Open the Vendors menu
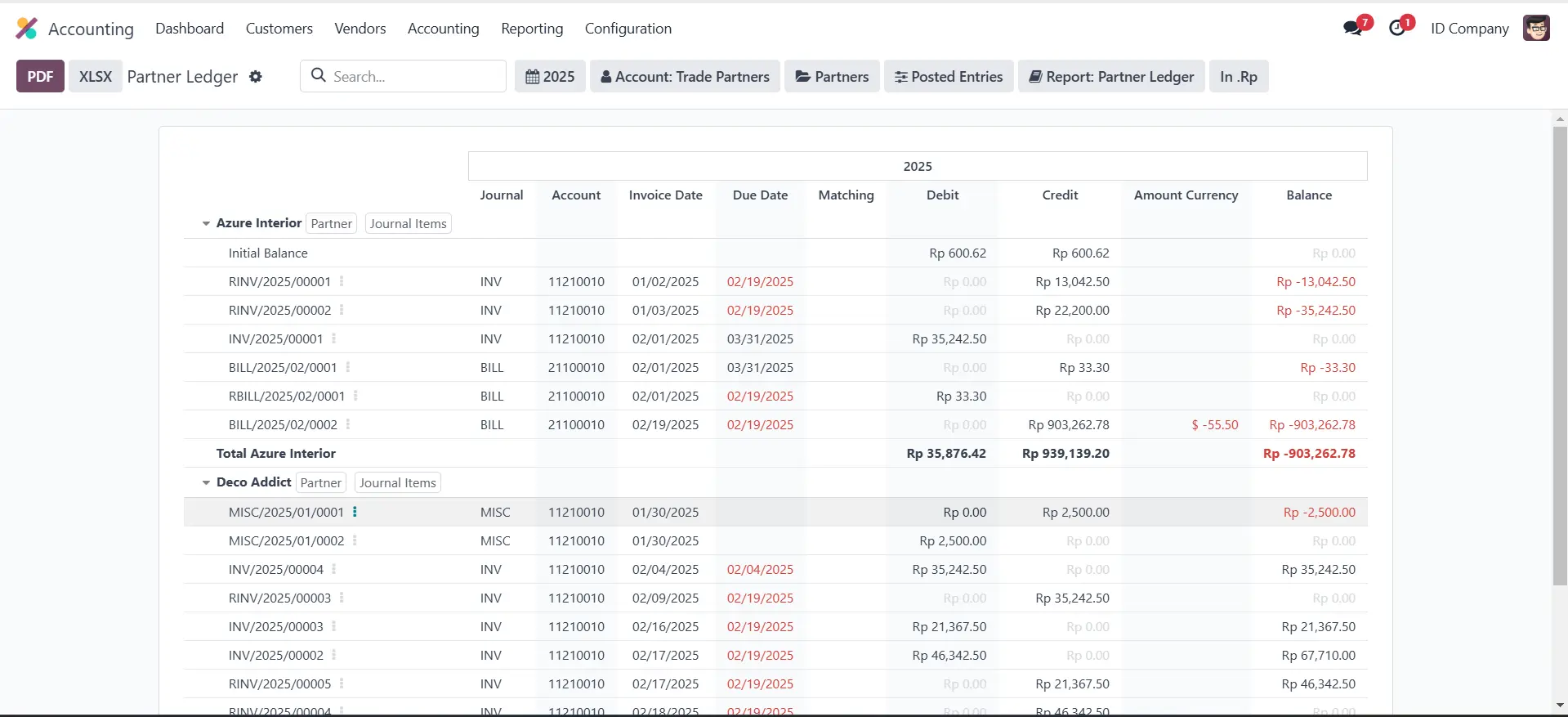This screenshot has width=1568, height=717. (x=360, y=29)
